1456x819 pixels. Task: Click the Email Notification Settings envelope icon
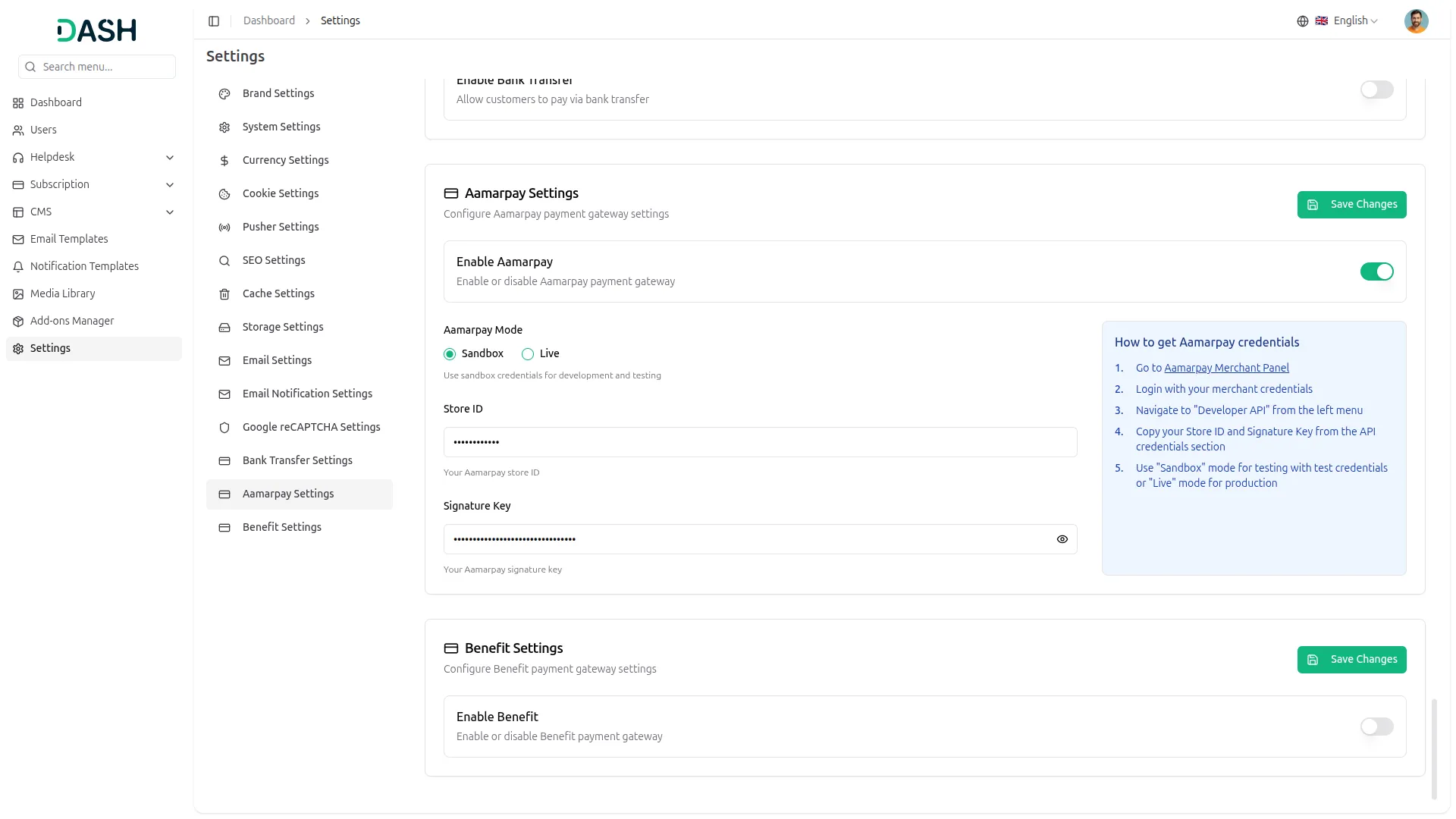[224, 394]
